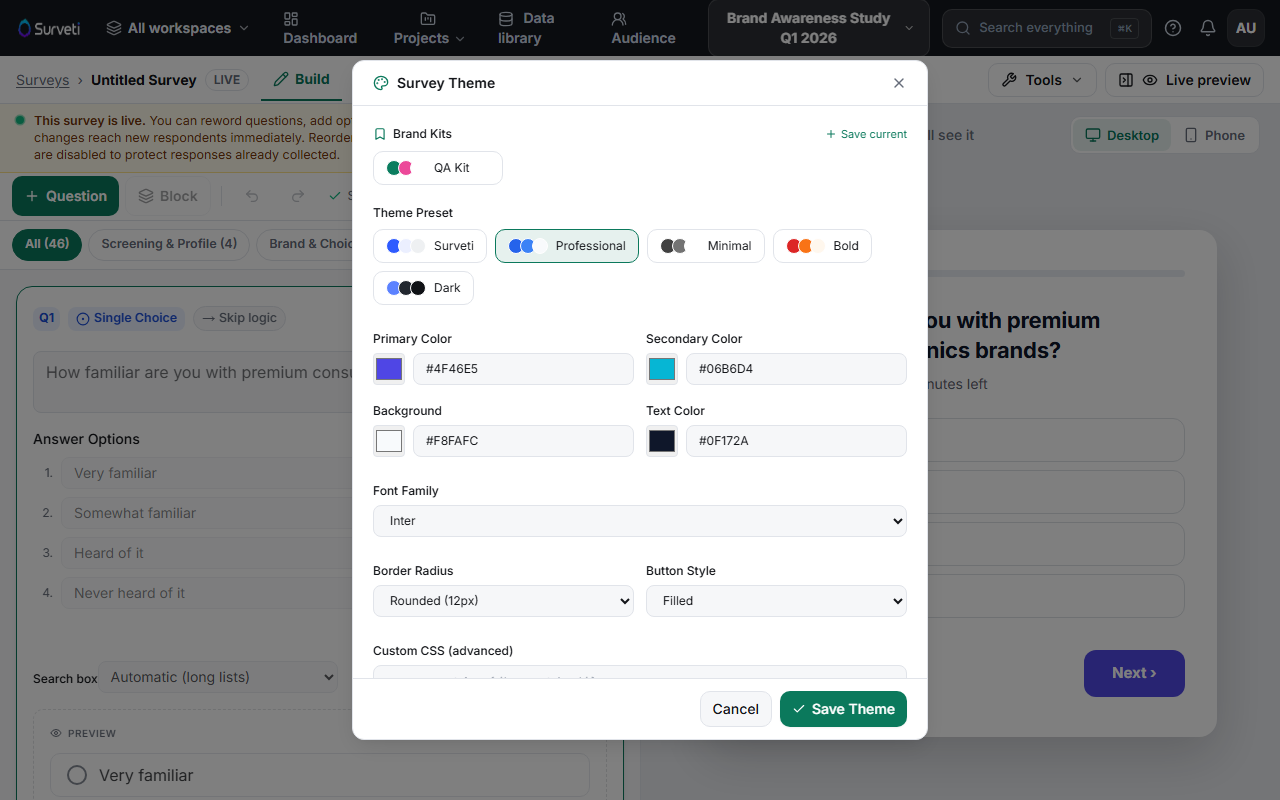Click the Skip logic chip

(x=240, y=318)
